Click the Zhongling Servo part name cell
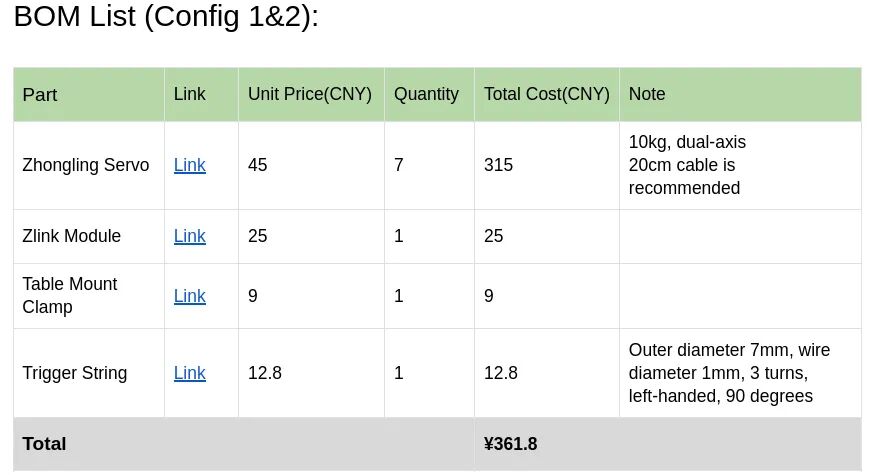 click(86, 165)
